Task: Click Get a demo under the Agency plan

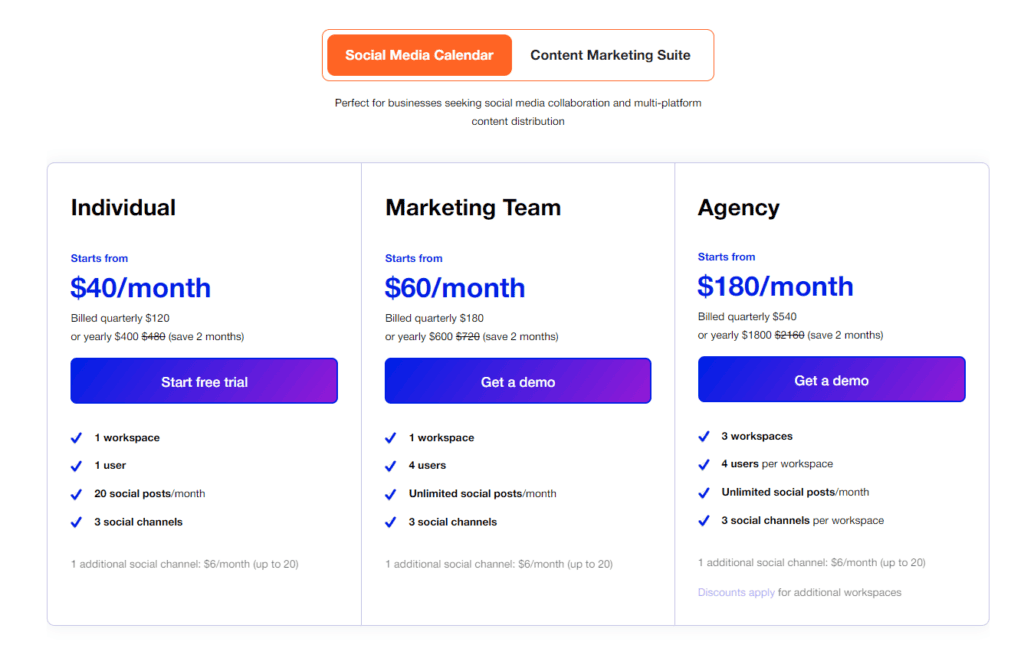Action: [x=831, y=379]
